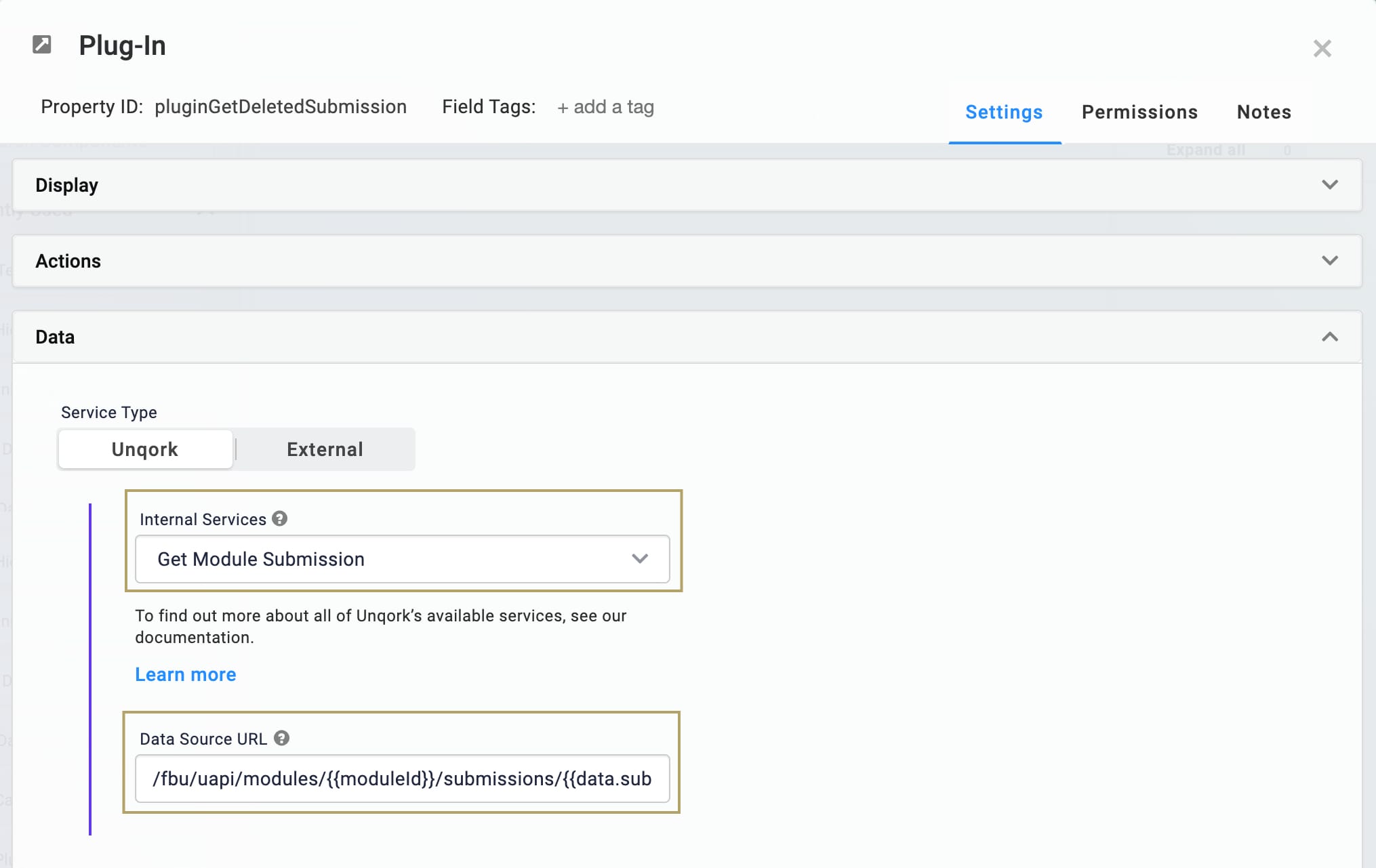Select Unqork service type
The image size is (1376, 868).
[x=145, y=449]
